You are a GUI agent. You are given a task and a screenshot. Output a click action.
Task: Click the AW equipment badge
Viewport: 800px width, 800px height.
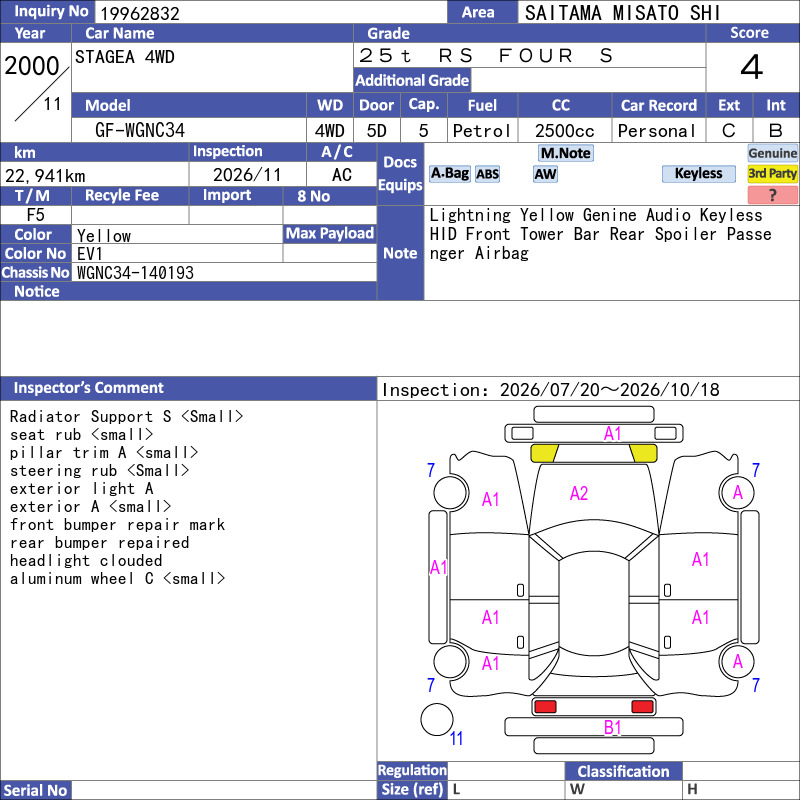click(545, 174)
